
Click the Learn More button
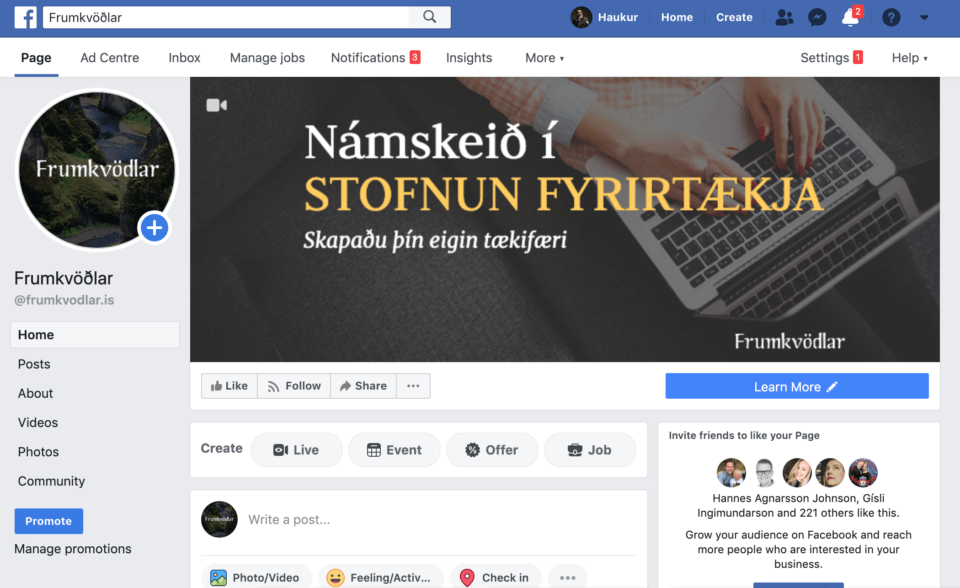point(797,386)
